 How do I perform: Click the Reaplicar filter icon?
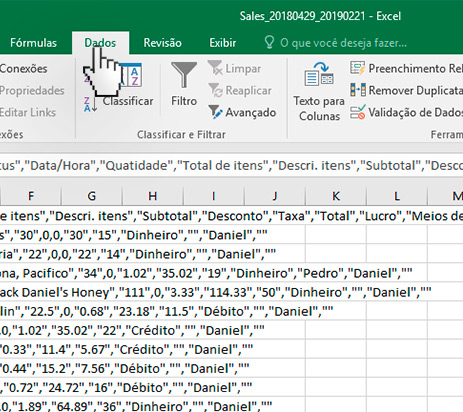[x=215, y=90]
